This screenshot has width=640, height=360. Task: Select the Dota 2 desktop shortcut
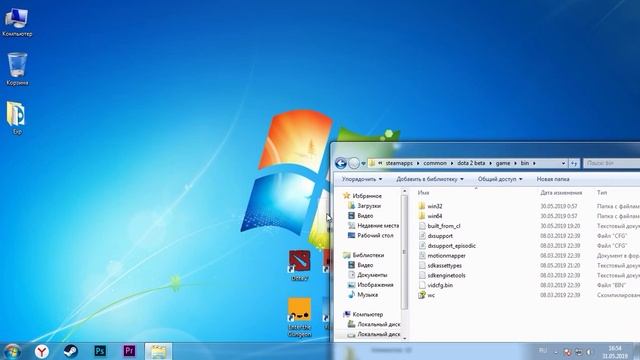tap(300, 265)
